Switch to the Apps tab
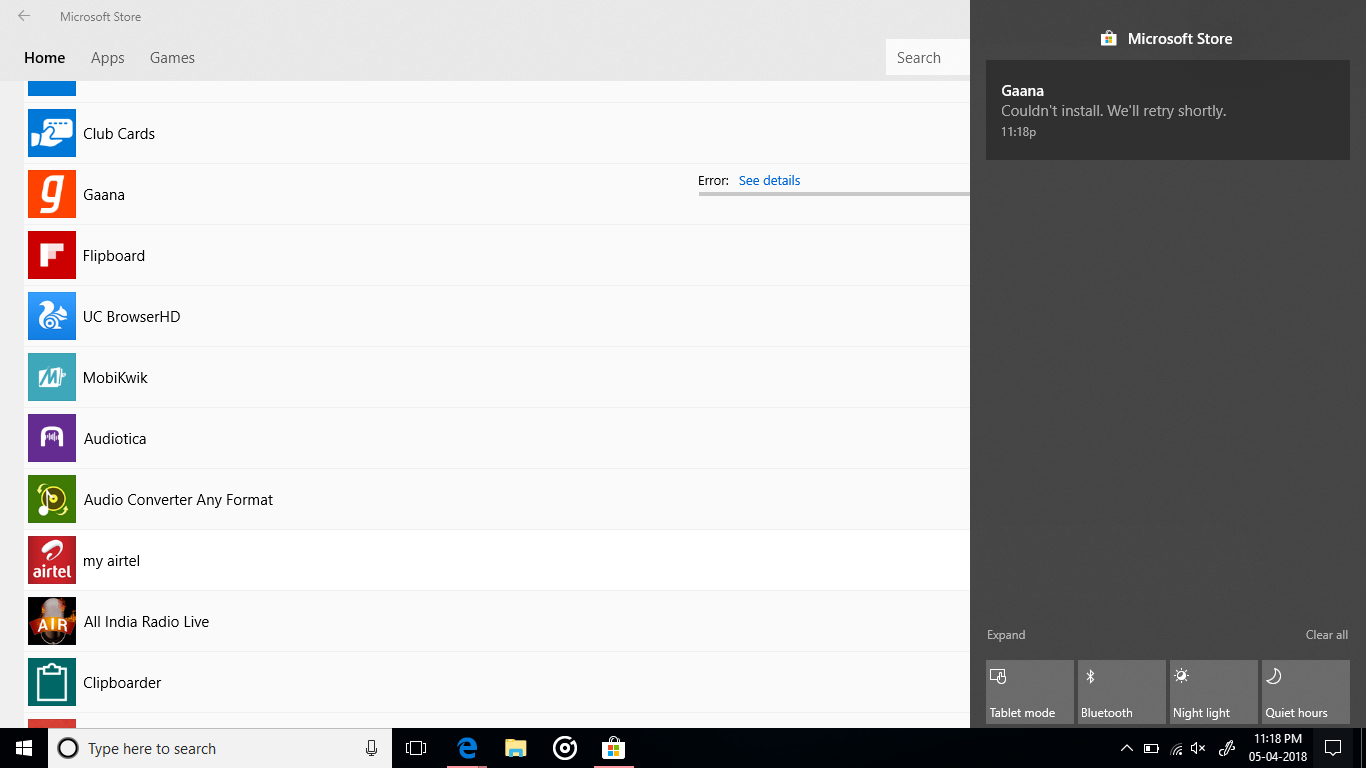The height and width of the screenshot is (768, 1366). pos(108,58)
